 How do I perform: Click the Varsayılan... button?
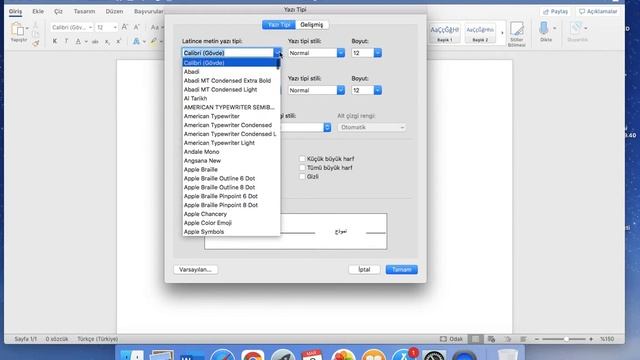pos(195,269)
